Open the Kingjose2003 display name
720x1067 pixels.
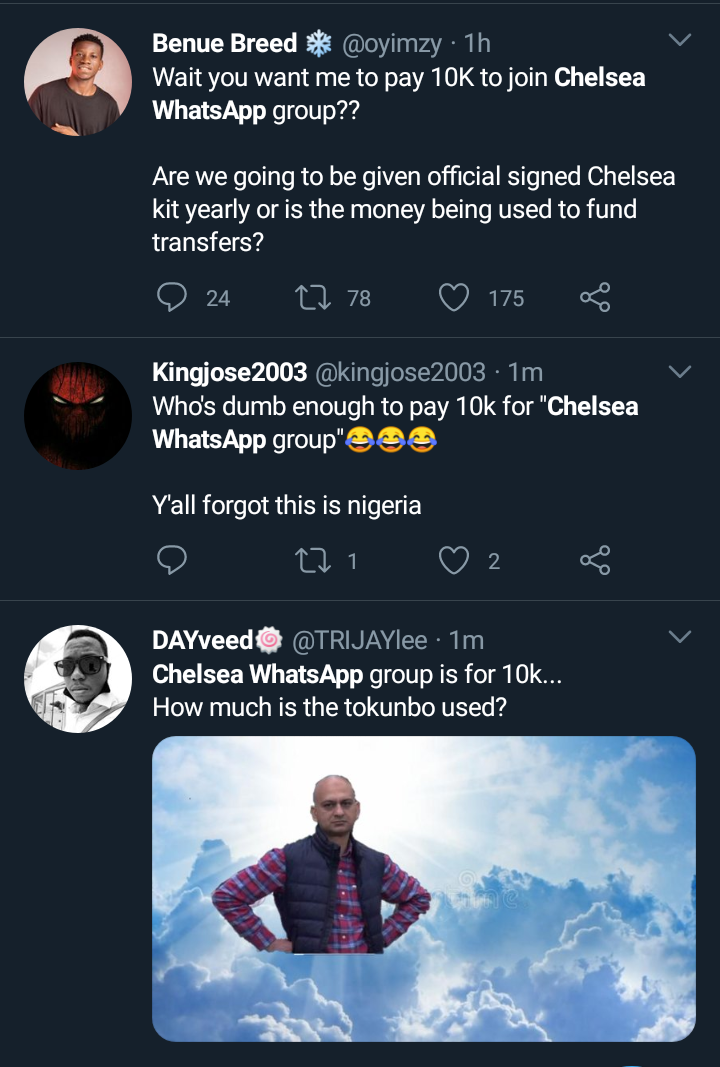229,373
